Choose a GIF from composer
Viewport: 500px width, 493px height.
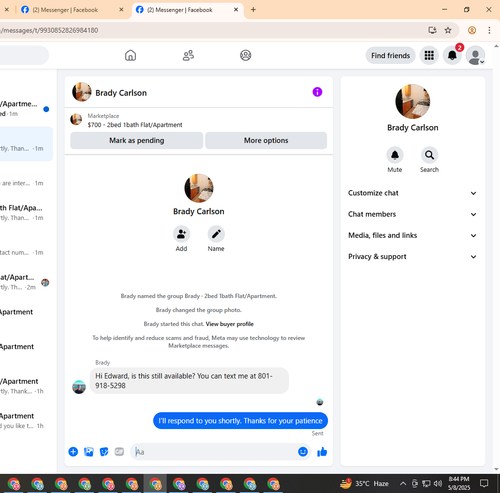[x=119, y=452]
